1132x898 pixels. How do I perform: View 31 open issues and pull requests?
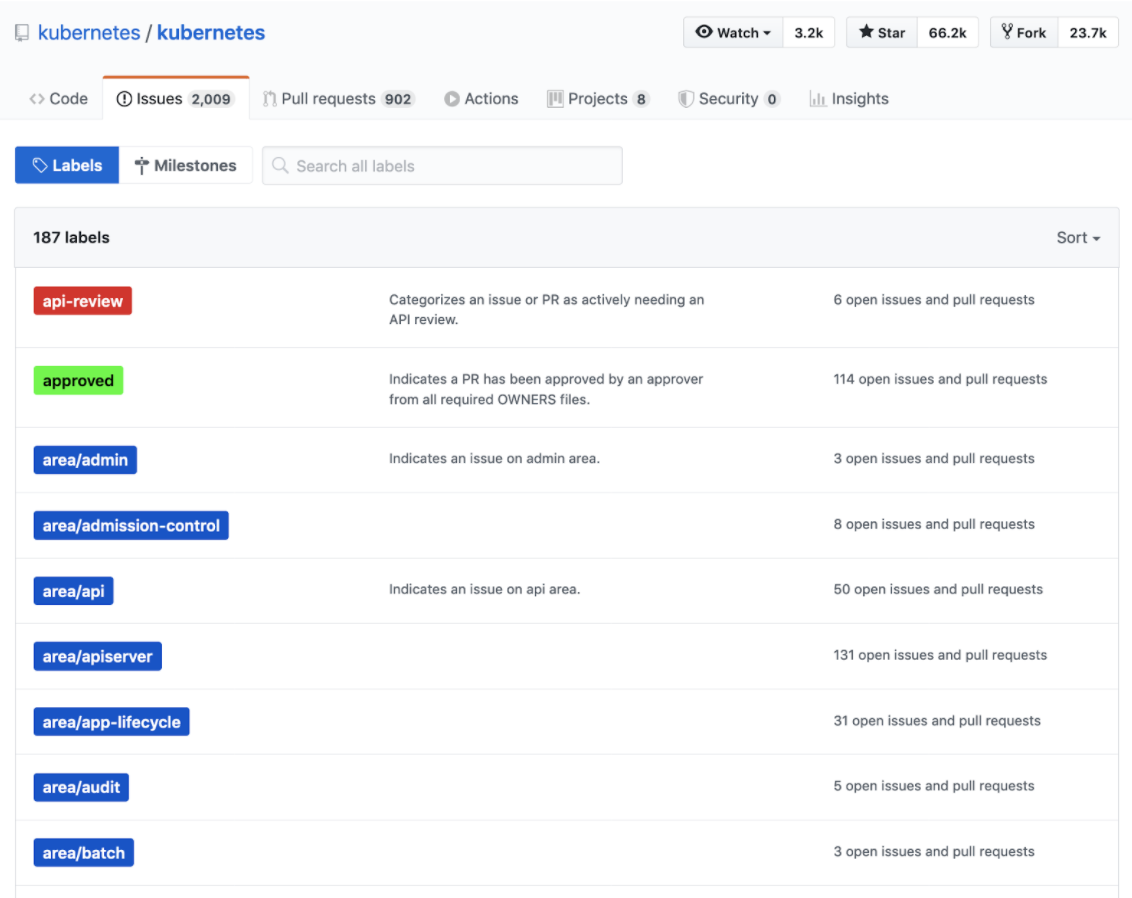937,720
